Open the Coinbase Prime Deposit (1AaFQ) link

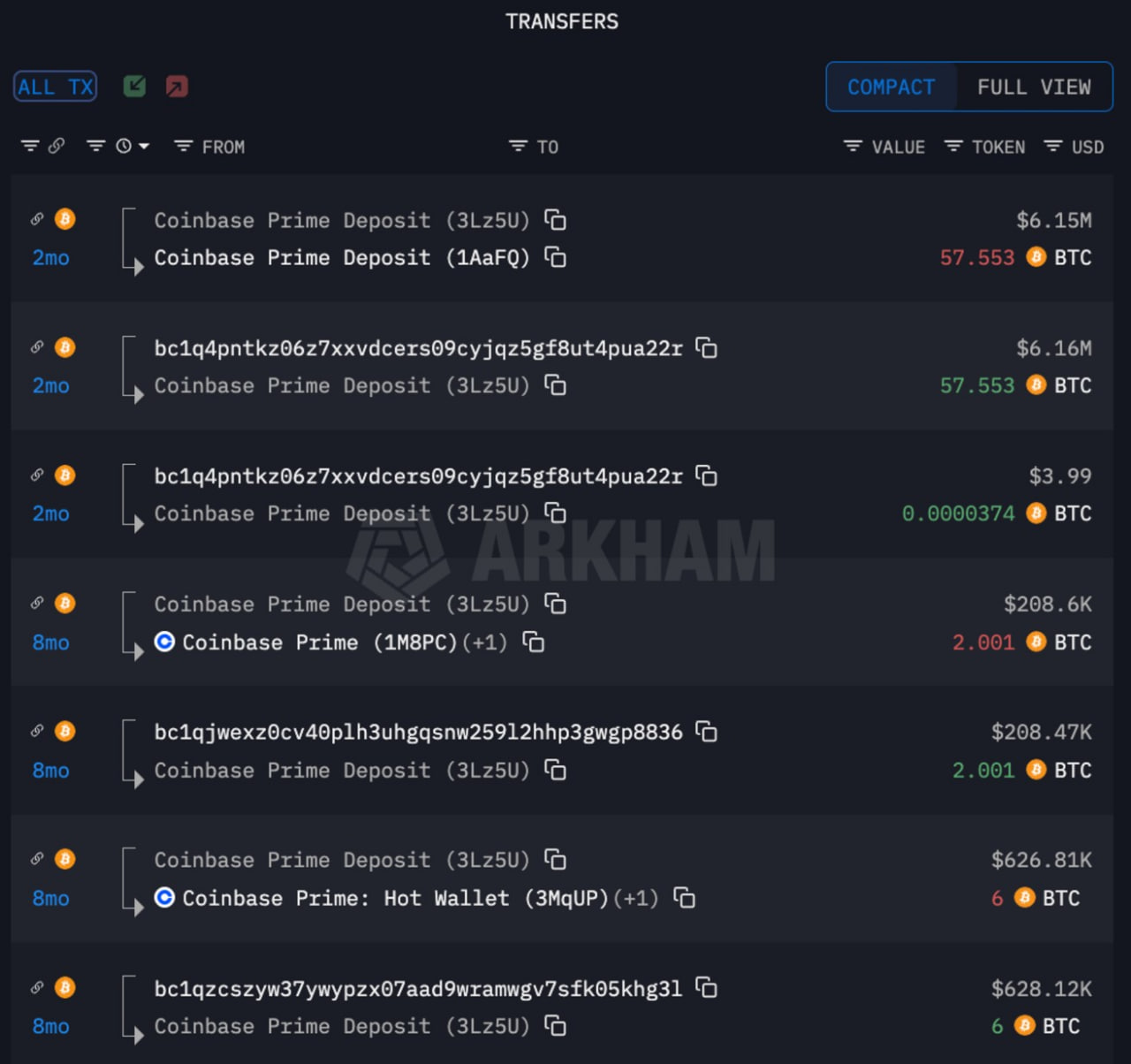point(341,257)
